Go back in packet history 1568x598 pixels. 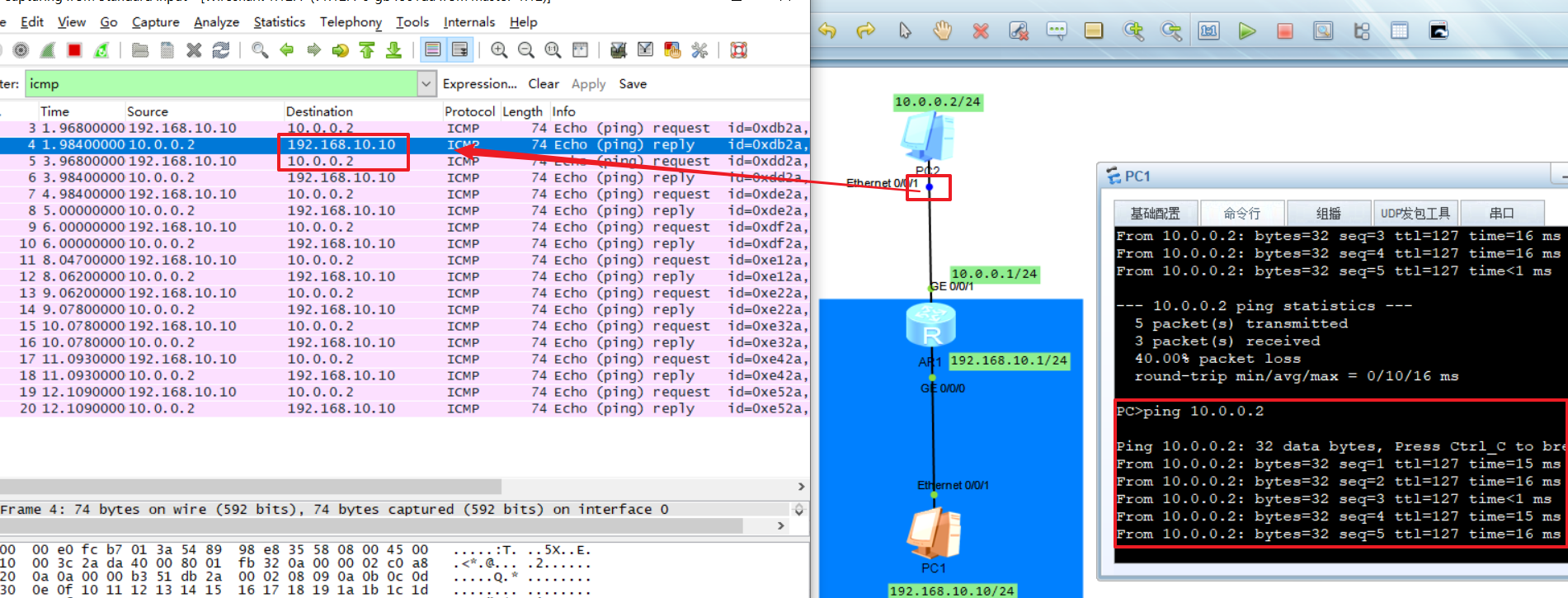(x=287, y=50)
